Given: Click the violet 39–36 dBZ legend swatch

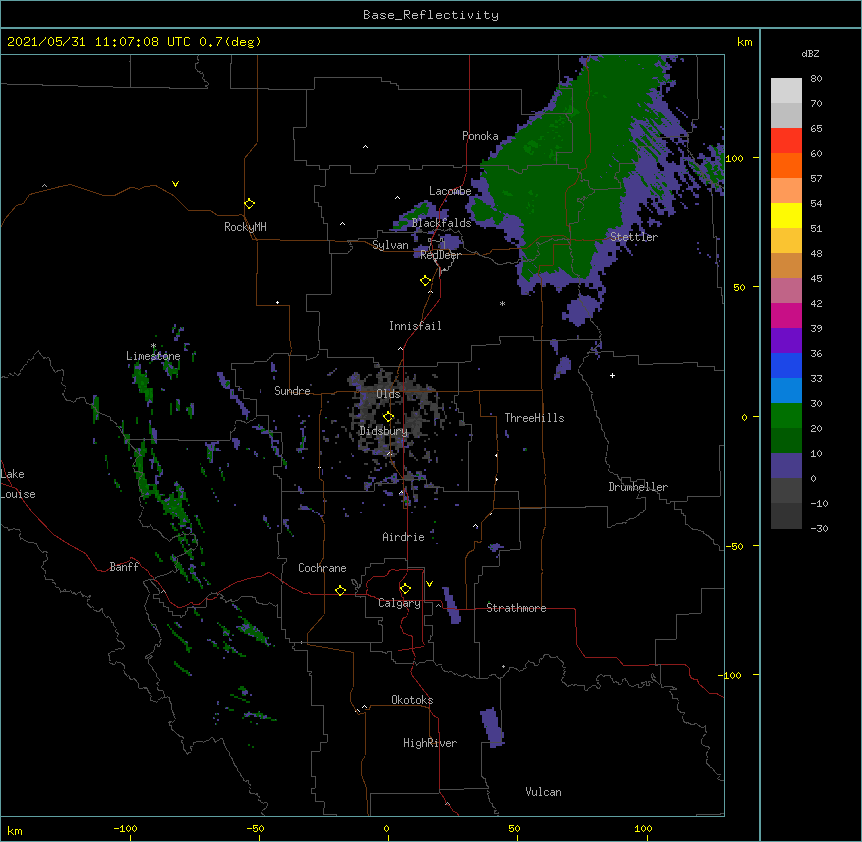Looking at the screenshot, I should tap(786, 341).
